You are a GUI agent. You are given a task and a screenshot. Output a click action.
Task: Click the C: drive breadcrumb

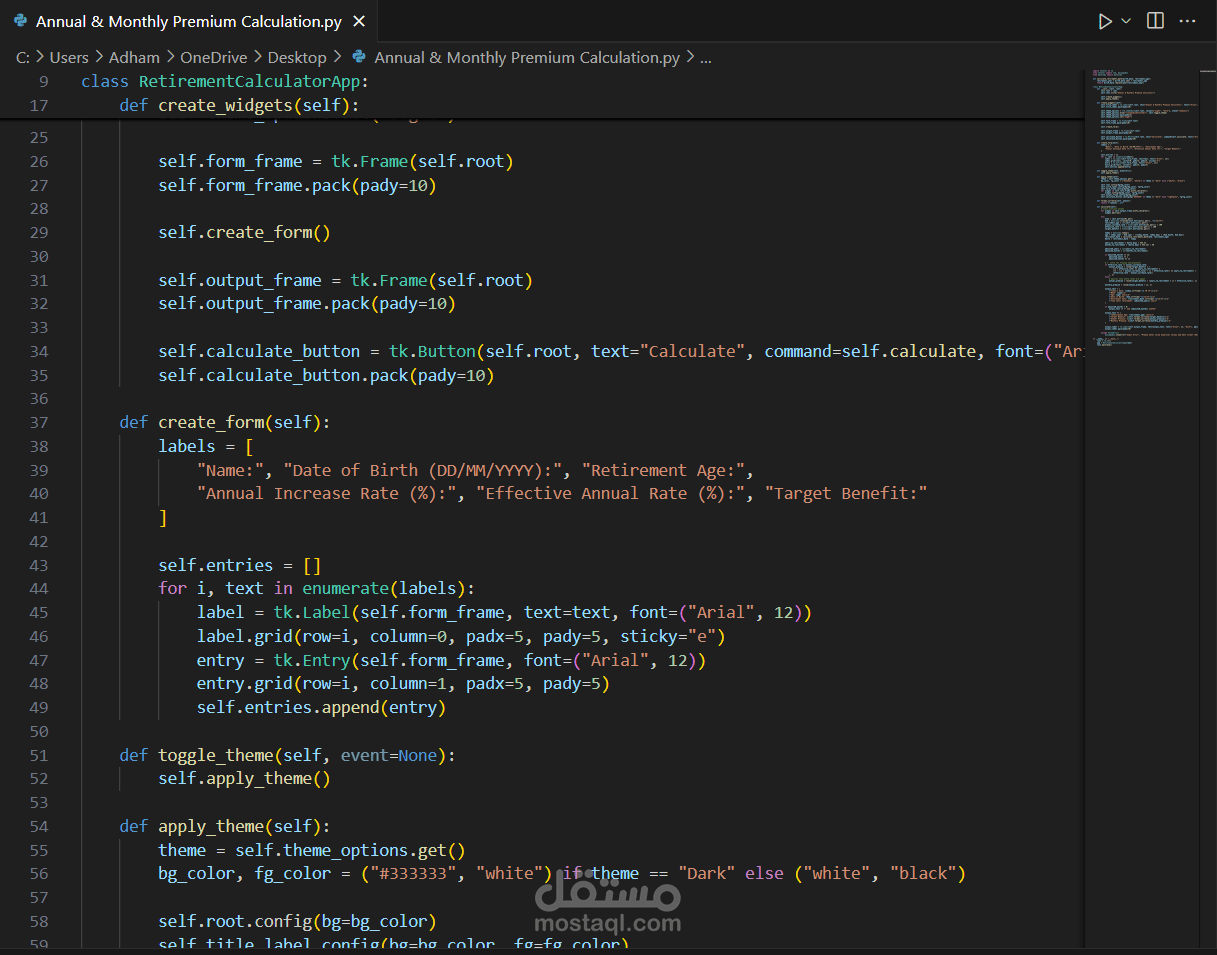coord(23,58)
